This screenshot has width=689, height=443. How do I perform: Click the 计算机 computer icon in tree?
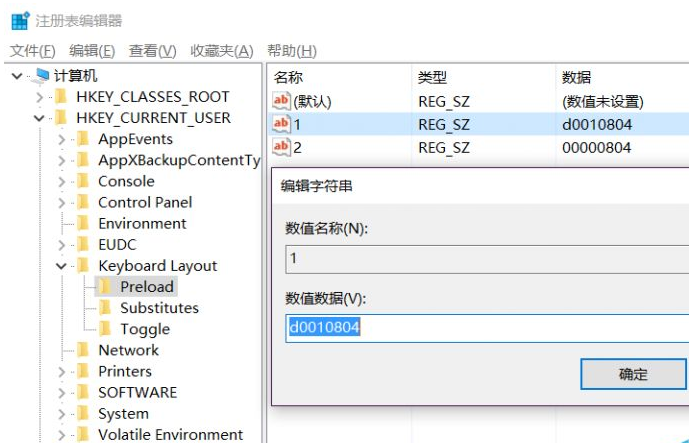click(x=41, y=76)
